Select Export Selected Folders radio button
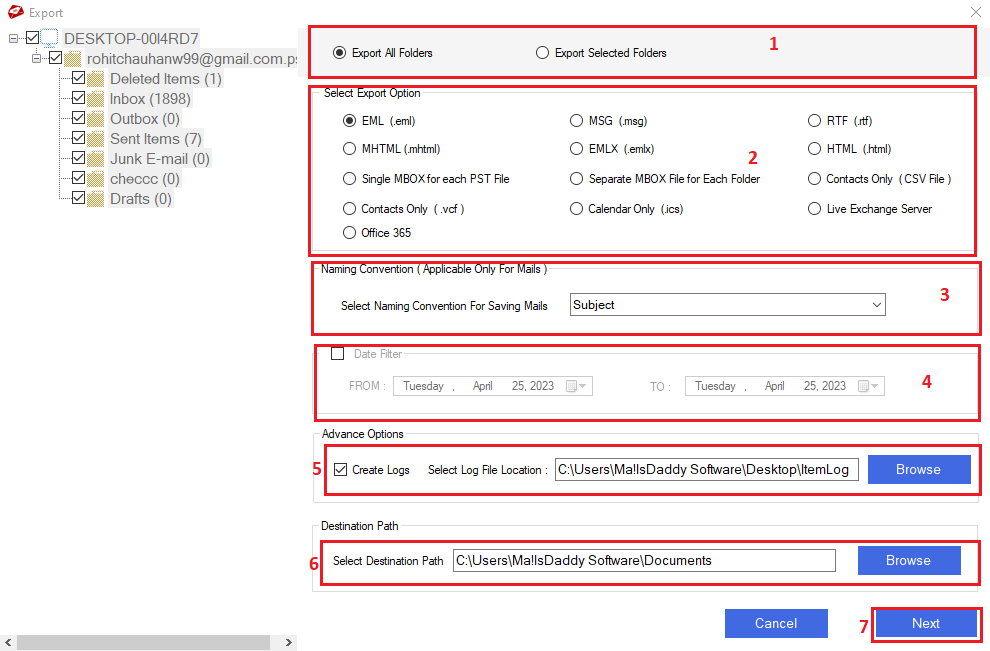990x651 pixels. [542, 53]
